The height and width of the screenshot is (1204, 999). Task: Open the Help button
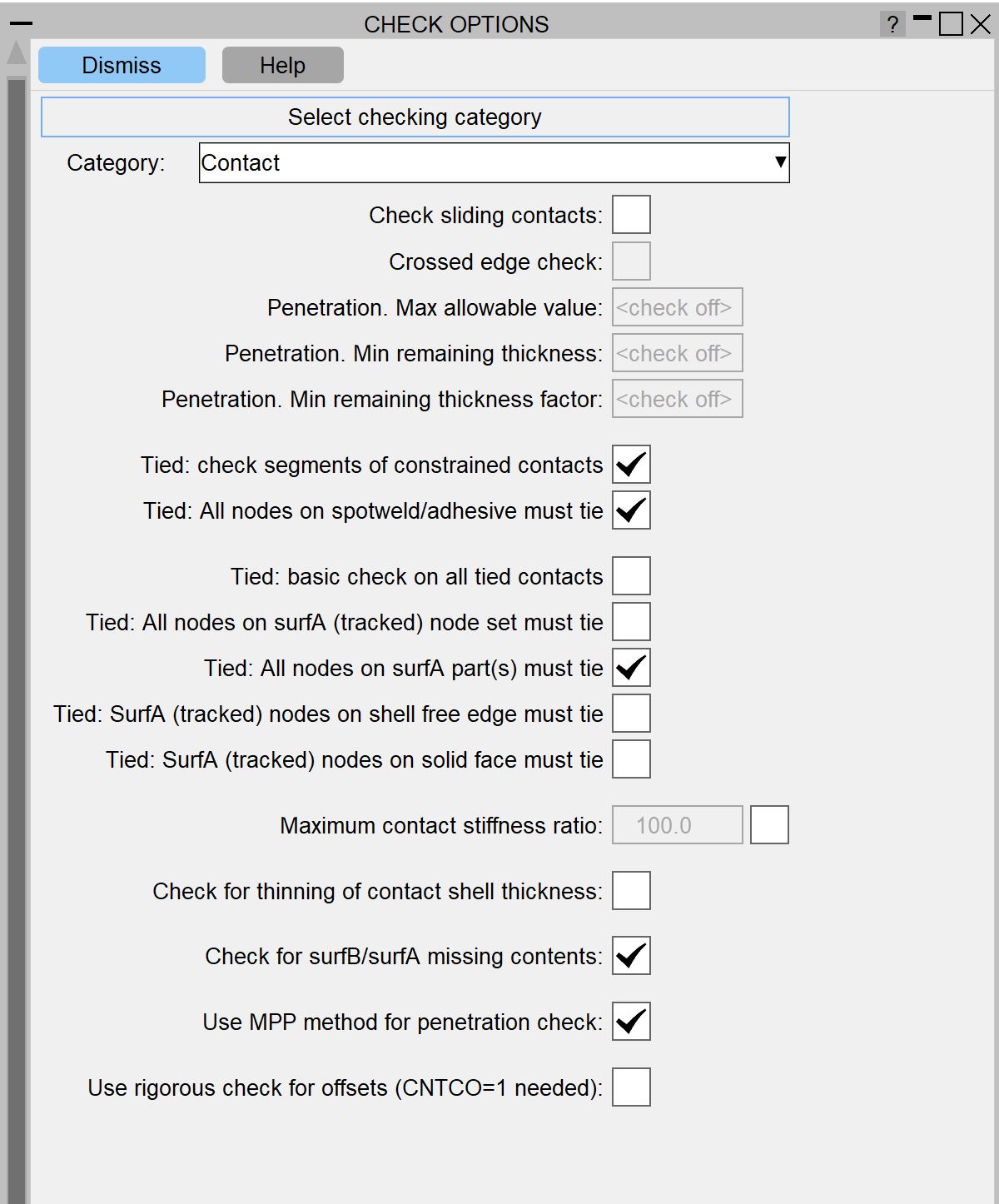pos(282,65)
